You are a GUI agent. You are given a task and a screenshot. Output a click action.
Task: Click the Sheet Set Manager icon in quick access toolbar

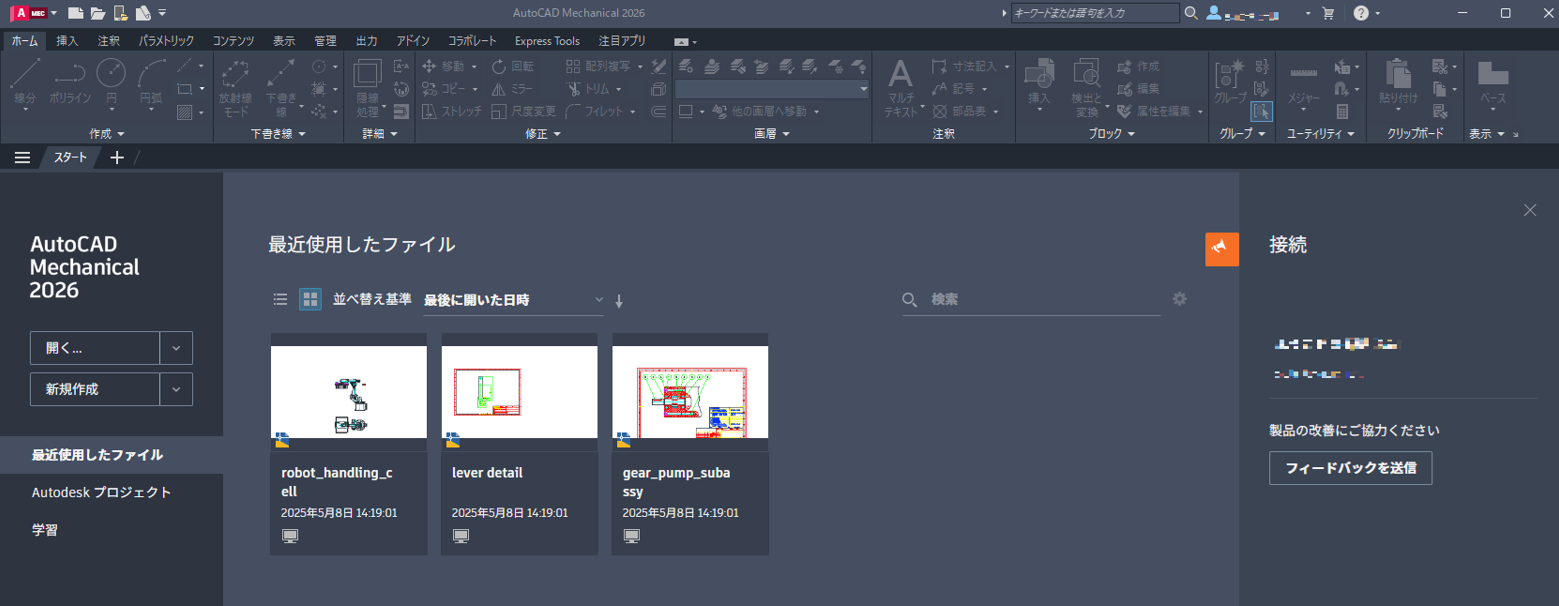tap(143, 13)
